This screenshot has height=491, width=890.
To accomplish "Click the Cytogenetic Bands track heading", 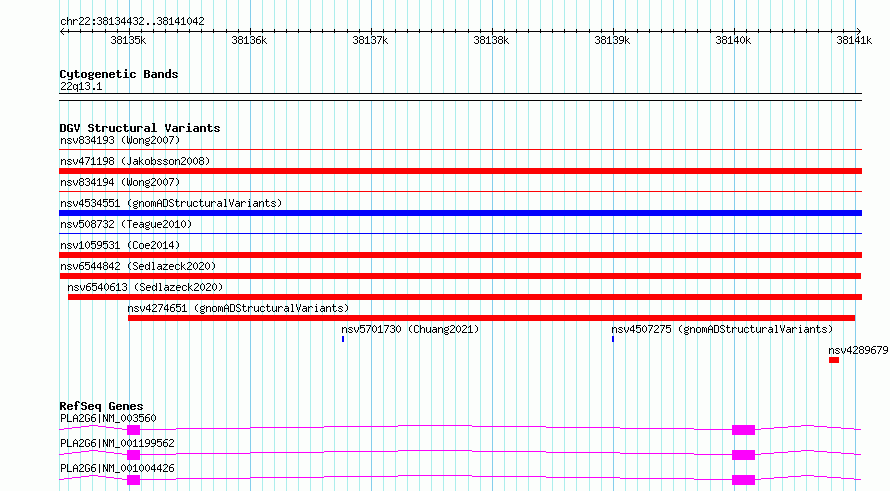I will pos(119,74).
